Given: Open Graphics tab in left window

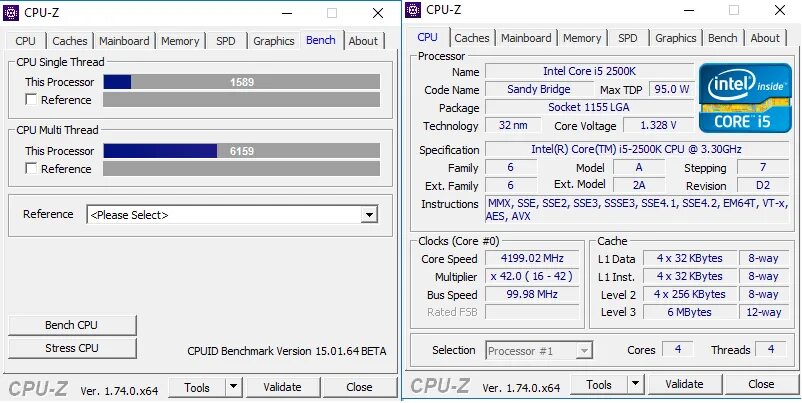Looking at the screenshot, I should [274, 41].
